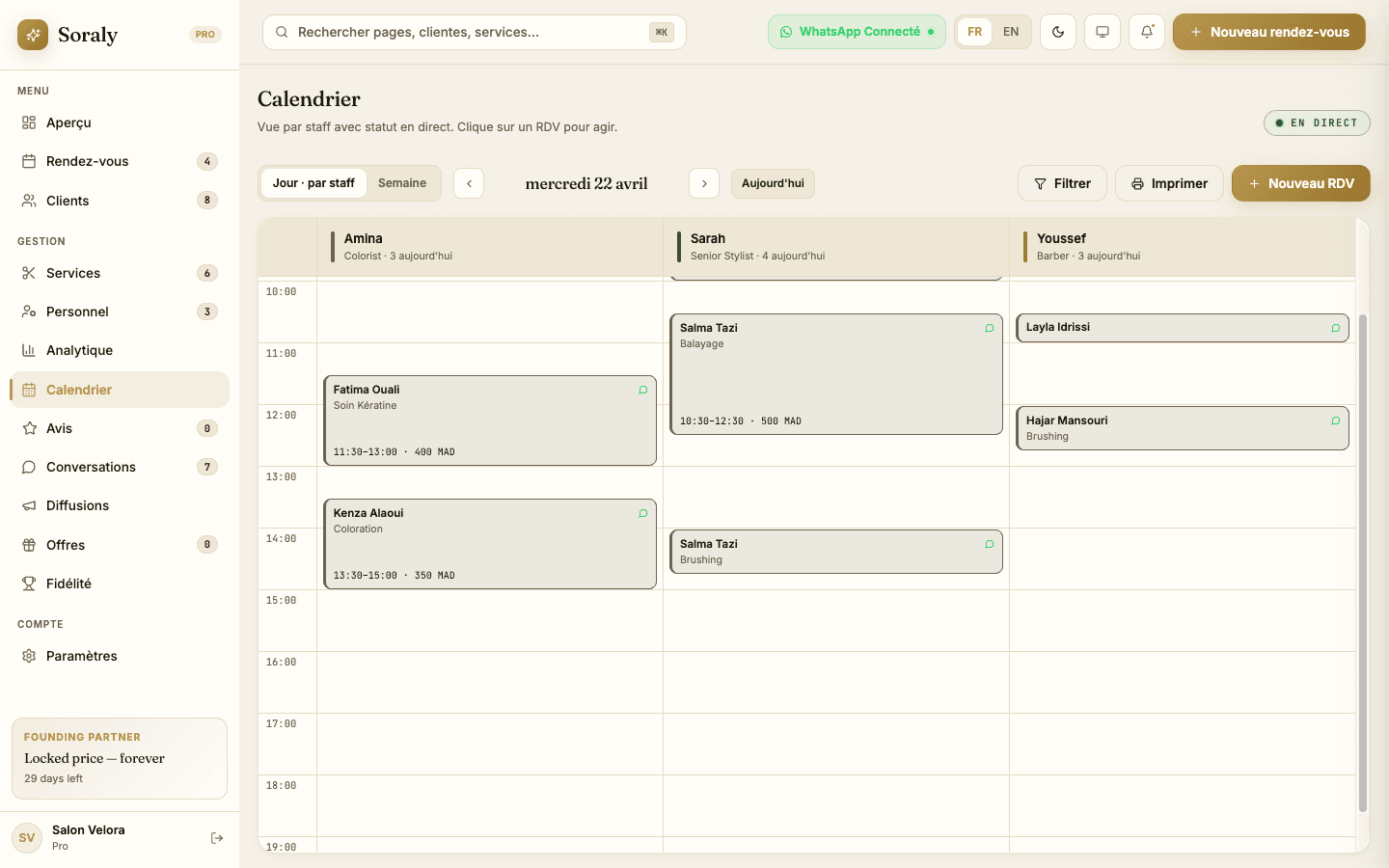Open the Filtrer dropdown

[x=1062, y=183]
